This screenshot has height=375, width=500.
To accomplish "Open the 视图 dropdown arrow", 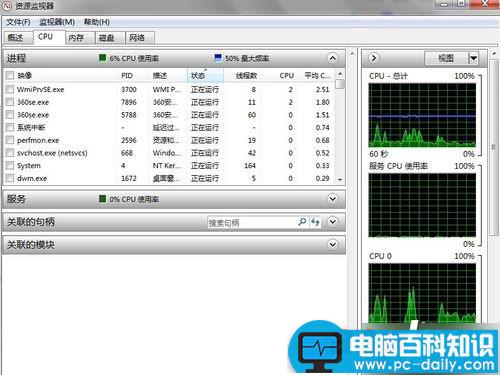I will 473,58.
